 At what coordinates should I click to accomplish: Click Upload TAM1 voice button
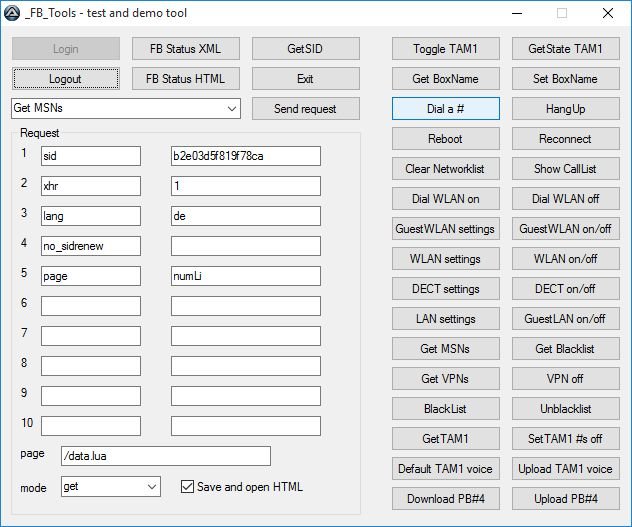(x=566, y=469)
